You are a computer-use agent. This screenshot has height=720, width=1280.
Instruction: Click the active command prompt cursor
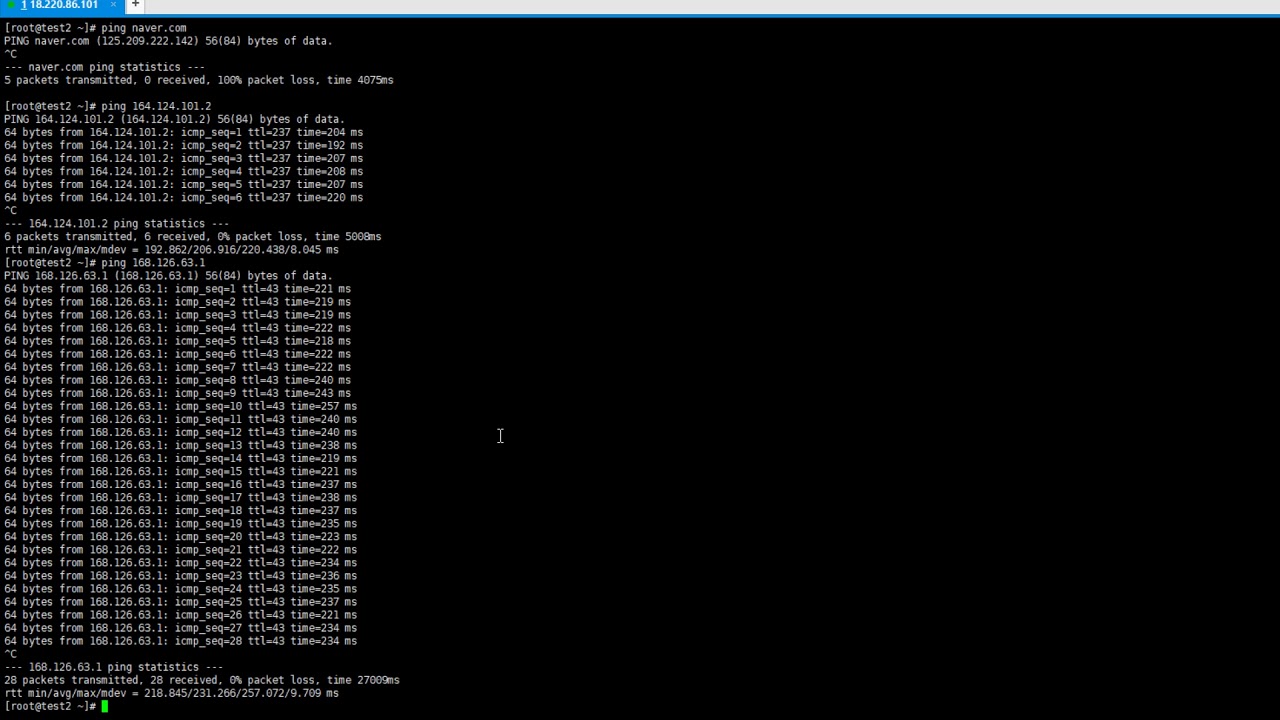pyautogui.click(x=104, y=706)
